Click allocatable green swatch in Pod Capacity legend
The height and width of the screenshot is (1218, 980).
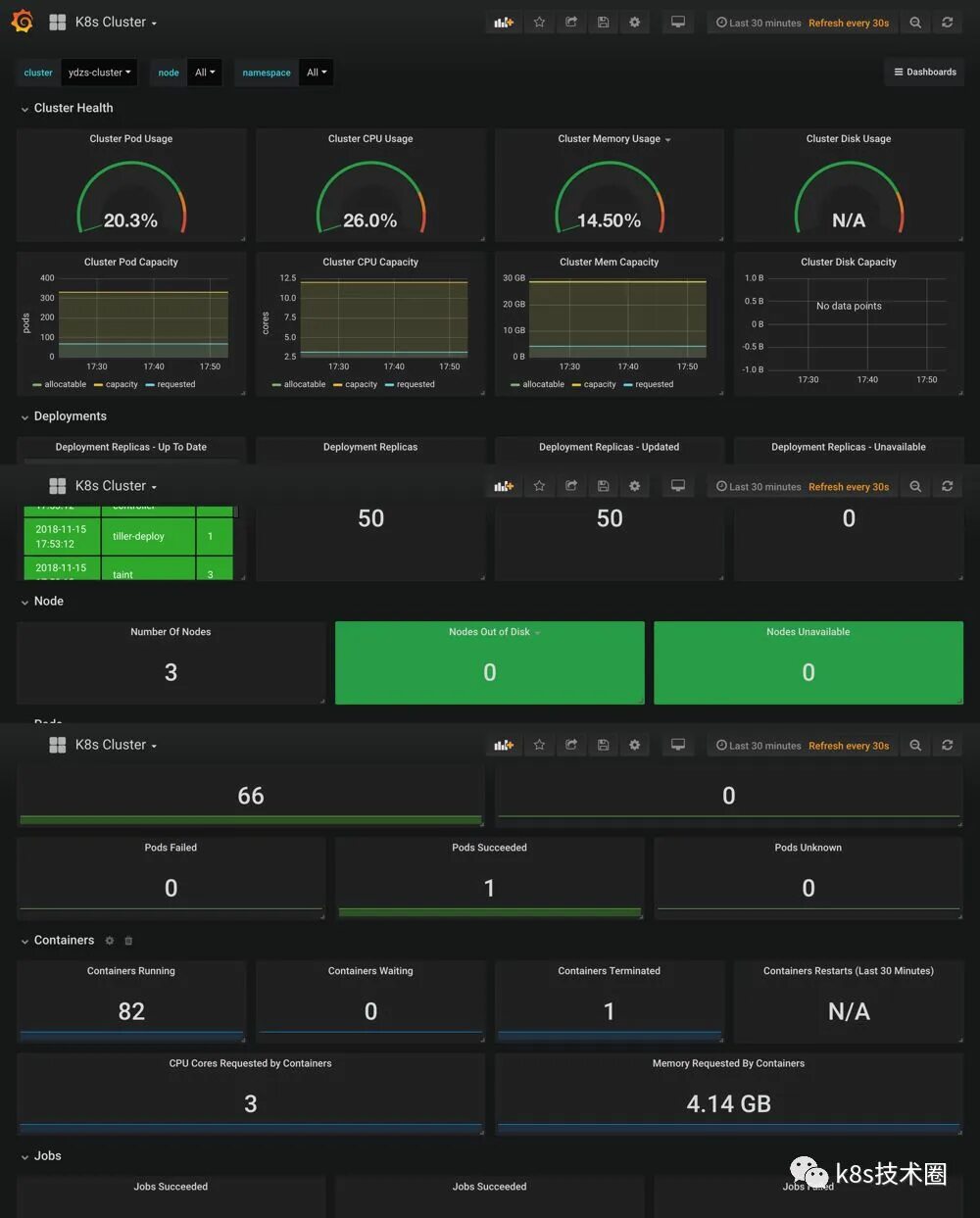pyautogui.click(x=36, y=385)
